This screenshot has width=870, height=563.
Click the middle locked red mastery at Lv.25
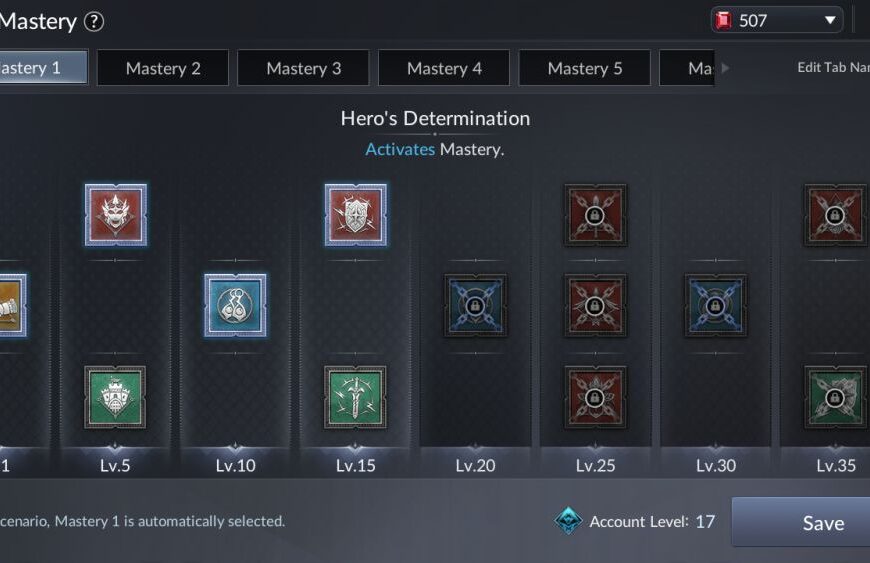[x=595, y=305]
